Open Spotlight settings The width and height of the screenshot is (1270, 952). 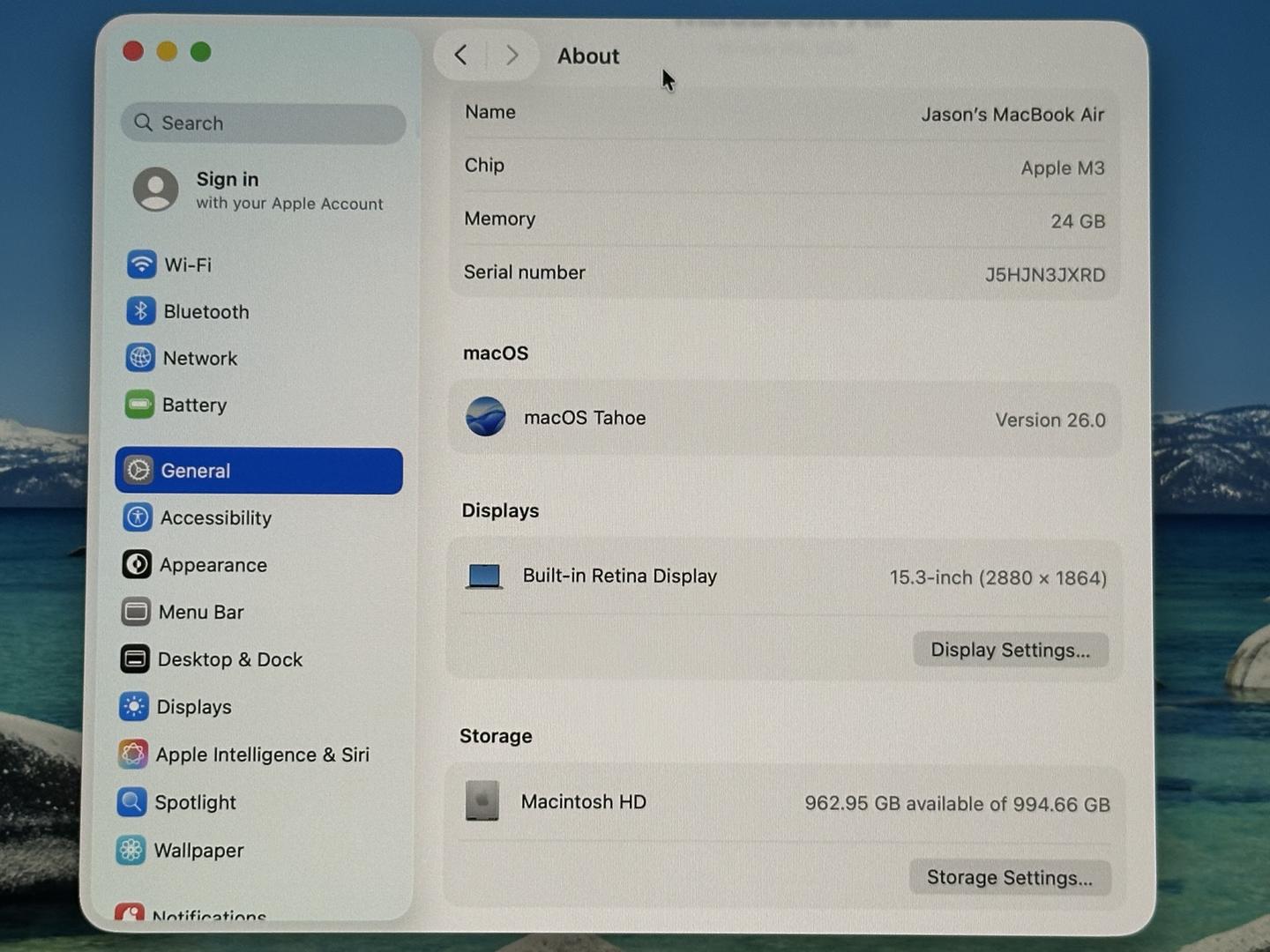[x=195, y=802]
